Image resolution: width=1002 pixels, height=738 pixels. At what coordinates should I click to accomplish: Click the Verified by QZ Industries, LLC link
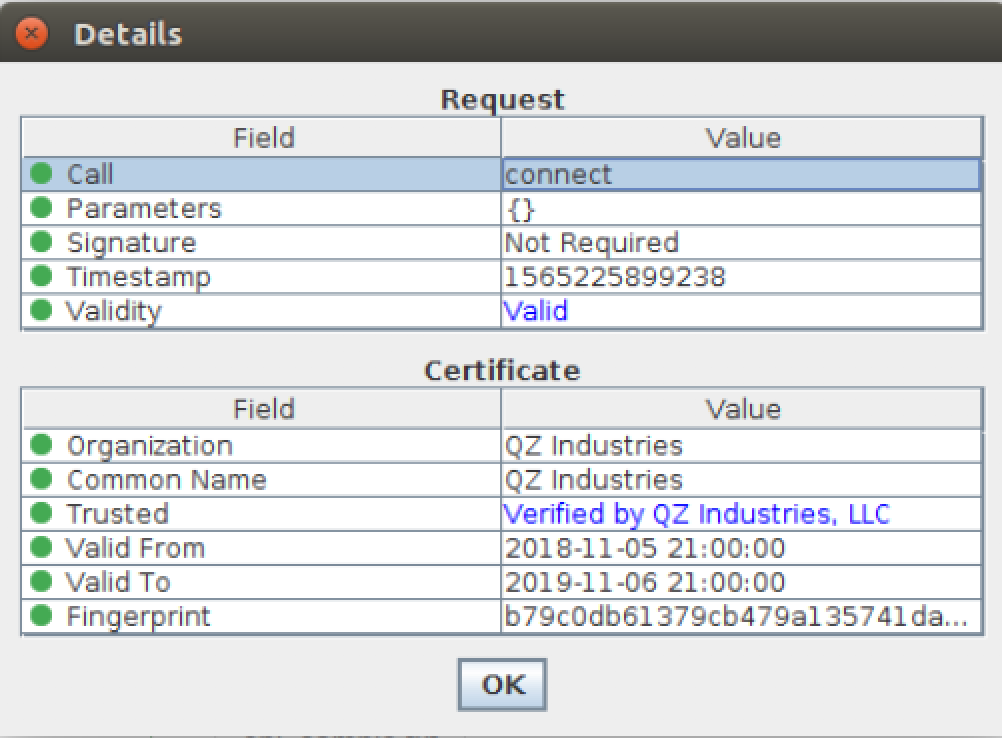(698, 513)
